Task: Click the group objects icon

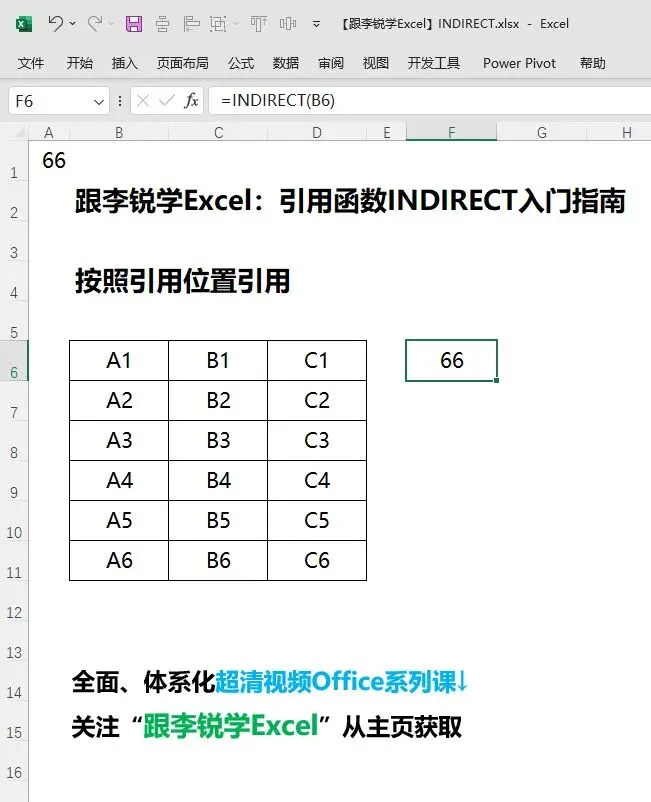Action: 218,24
